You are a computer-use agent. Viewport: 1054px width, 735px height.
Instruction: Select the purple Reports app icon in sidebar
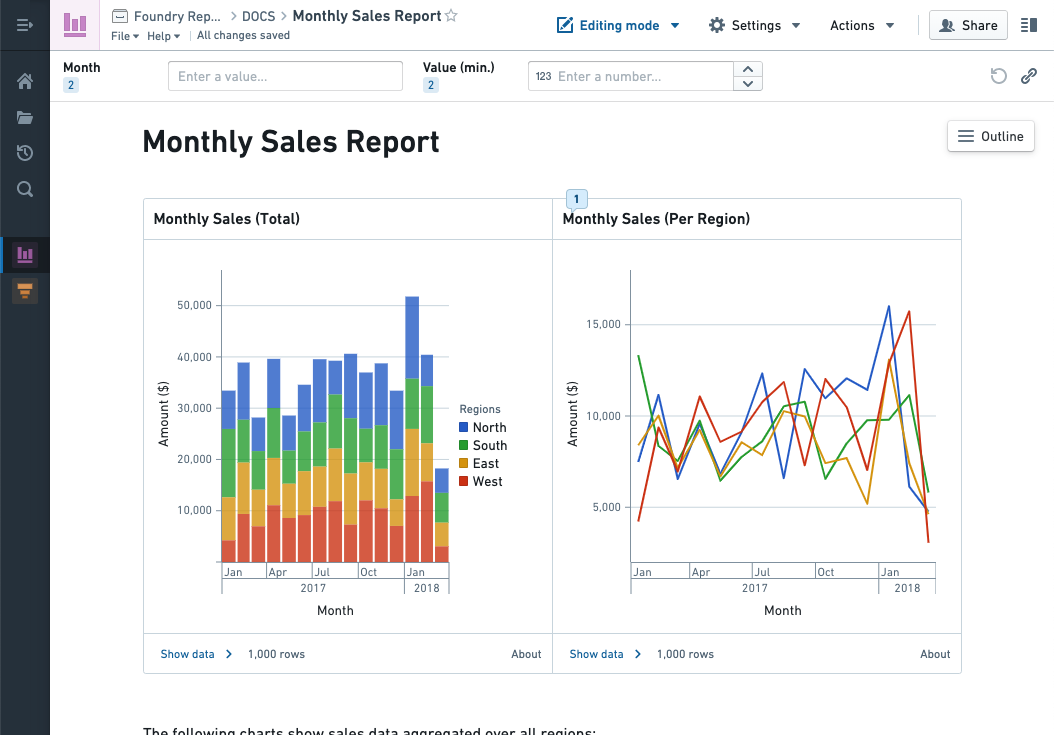(25, 255)
